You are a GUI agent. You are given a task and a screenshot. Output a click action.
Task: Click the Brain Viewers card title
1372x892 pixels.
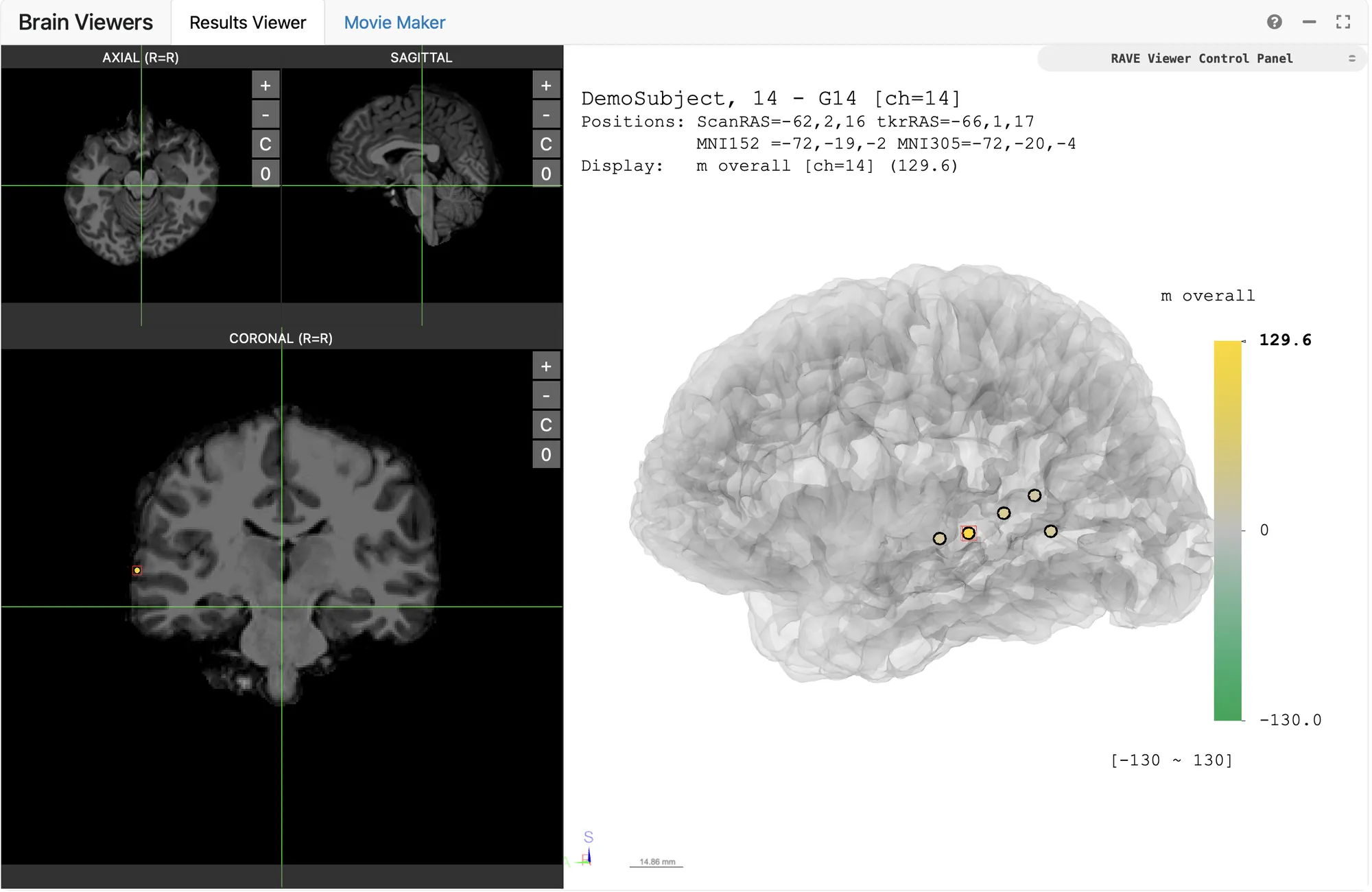[x=86, y=23]
